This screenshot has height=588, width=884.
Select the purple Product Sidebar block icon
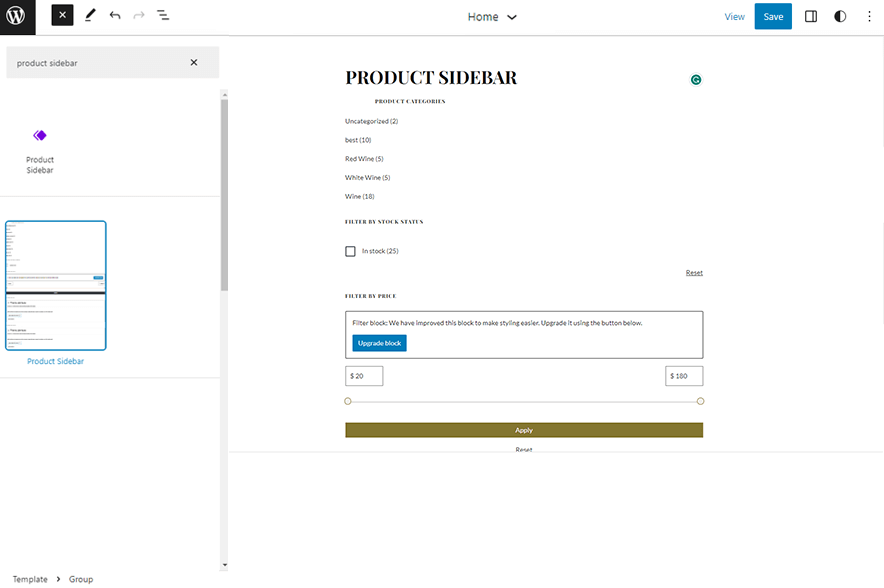pos(40,135)
